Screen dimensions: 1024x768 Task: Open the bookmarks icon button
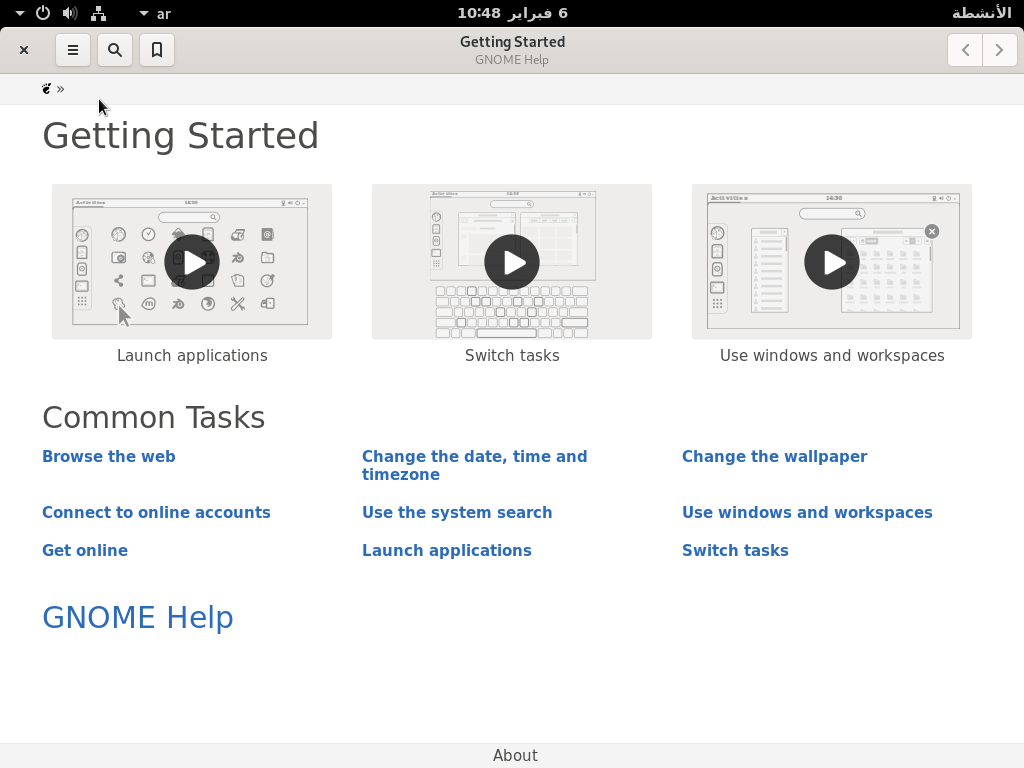tap(157, 50)
